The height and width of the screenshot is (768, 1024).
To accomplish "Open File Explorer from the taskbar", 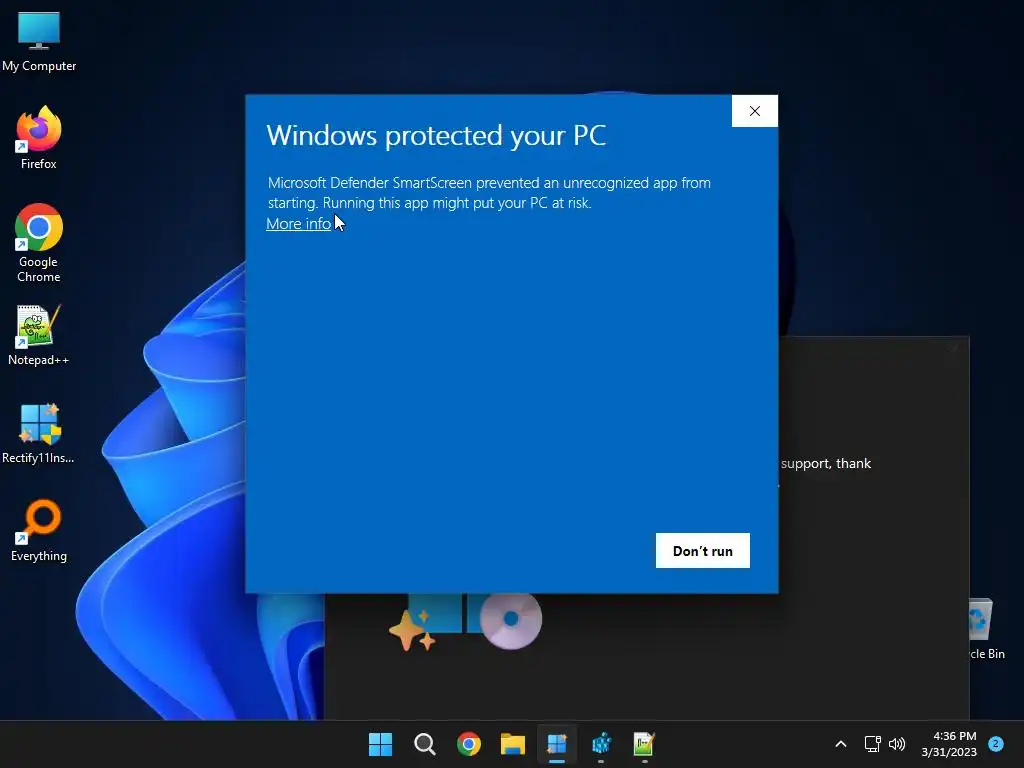I will pos(513,744).
